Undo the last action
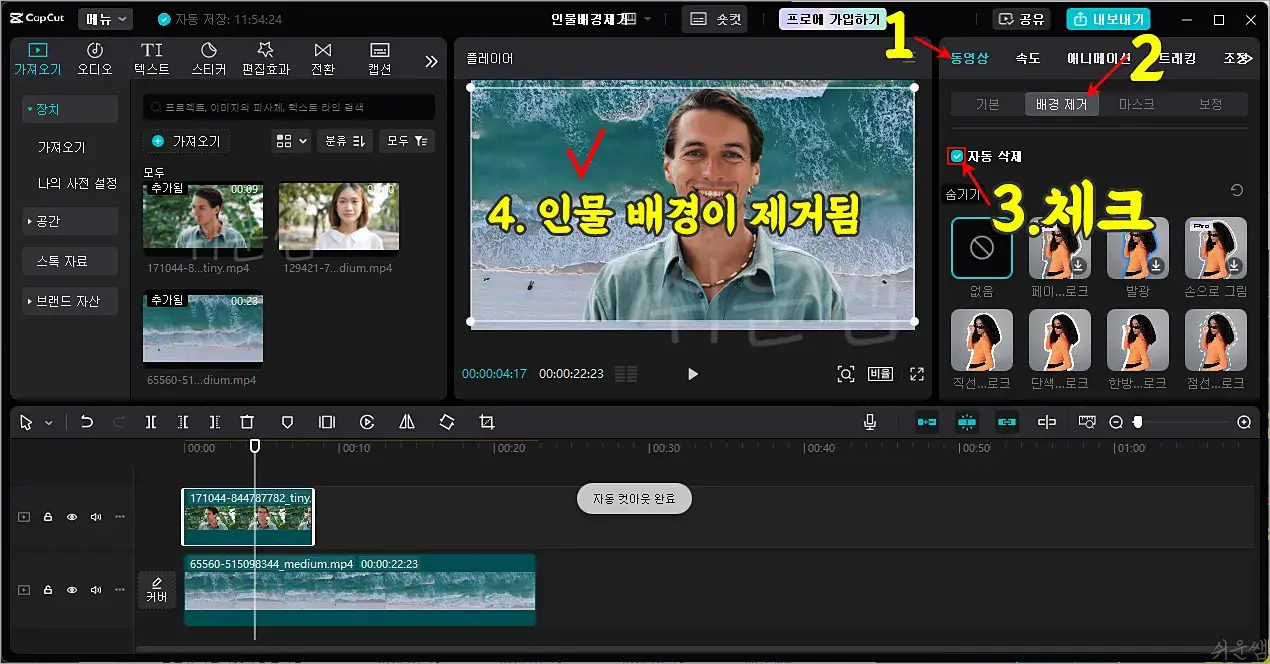1270x664 pixels. pos(87,423)
